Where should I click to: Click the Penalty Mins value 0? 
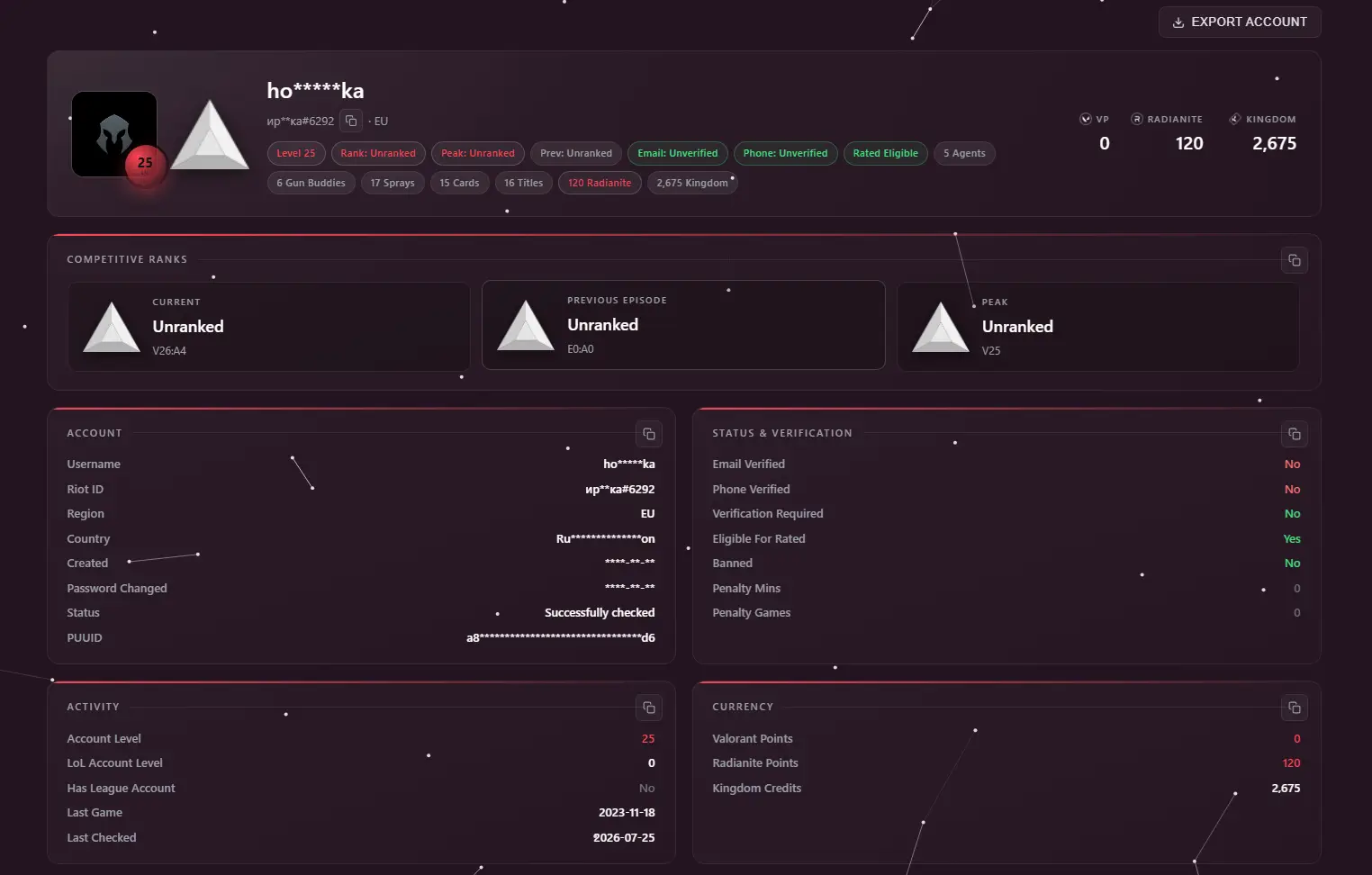tap(1297, 589)
